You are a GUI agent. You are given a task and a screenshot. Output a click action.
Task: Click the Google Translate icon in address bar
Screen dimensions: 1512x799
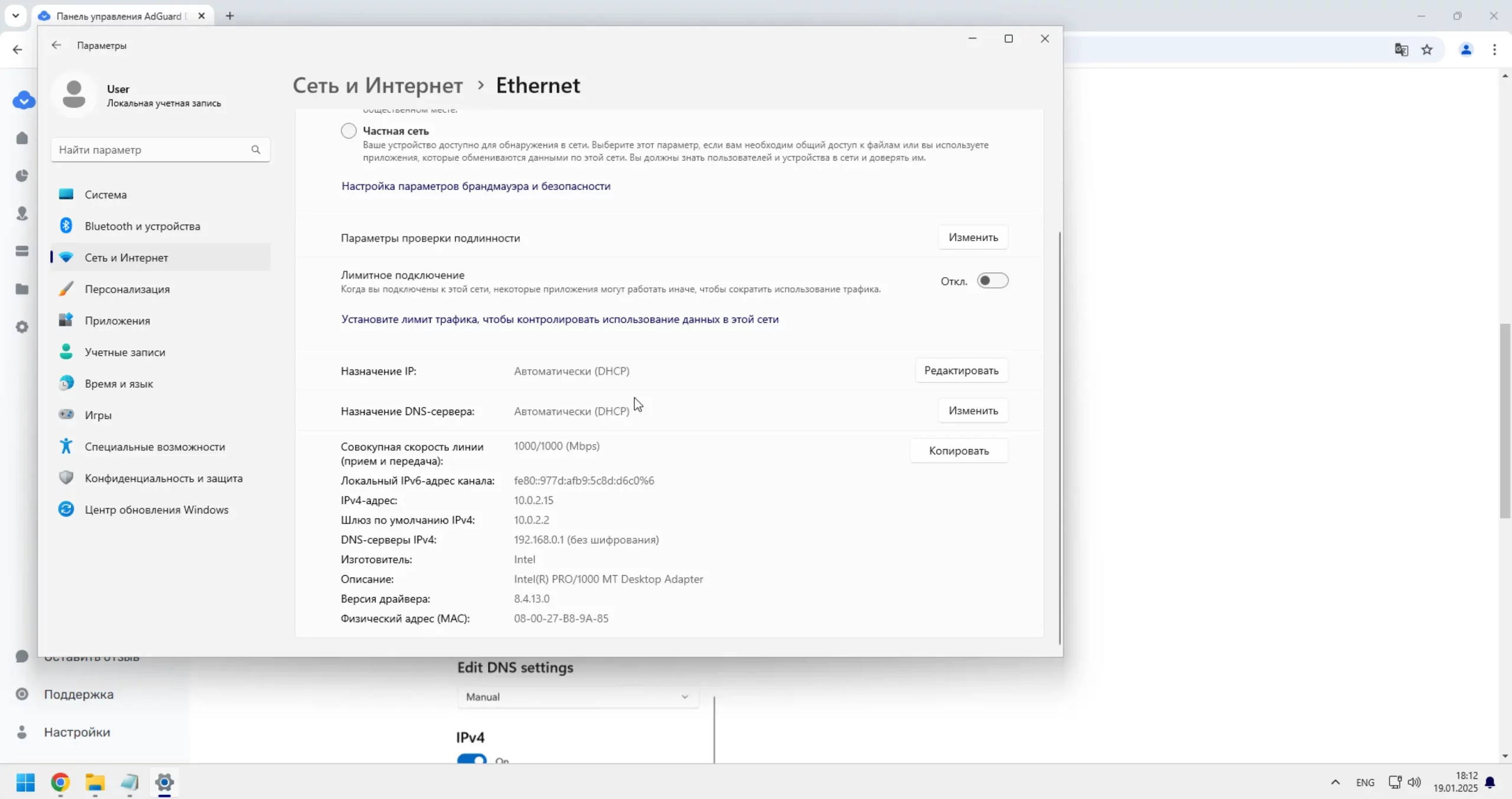pos(1401,50)
